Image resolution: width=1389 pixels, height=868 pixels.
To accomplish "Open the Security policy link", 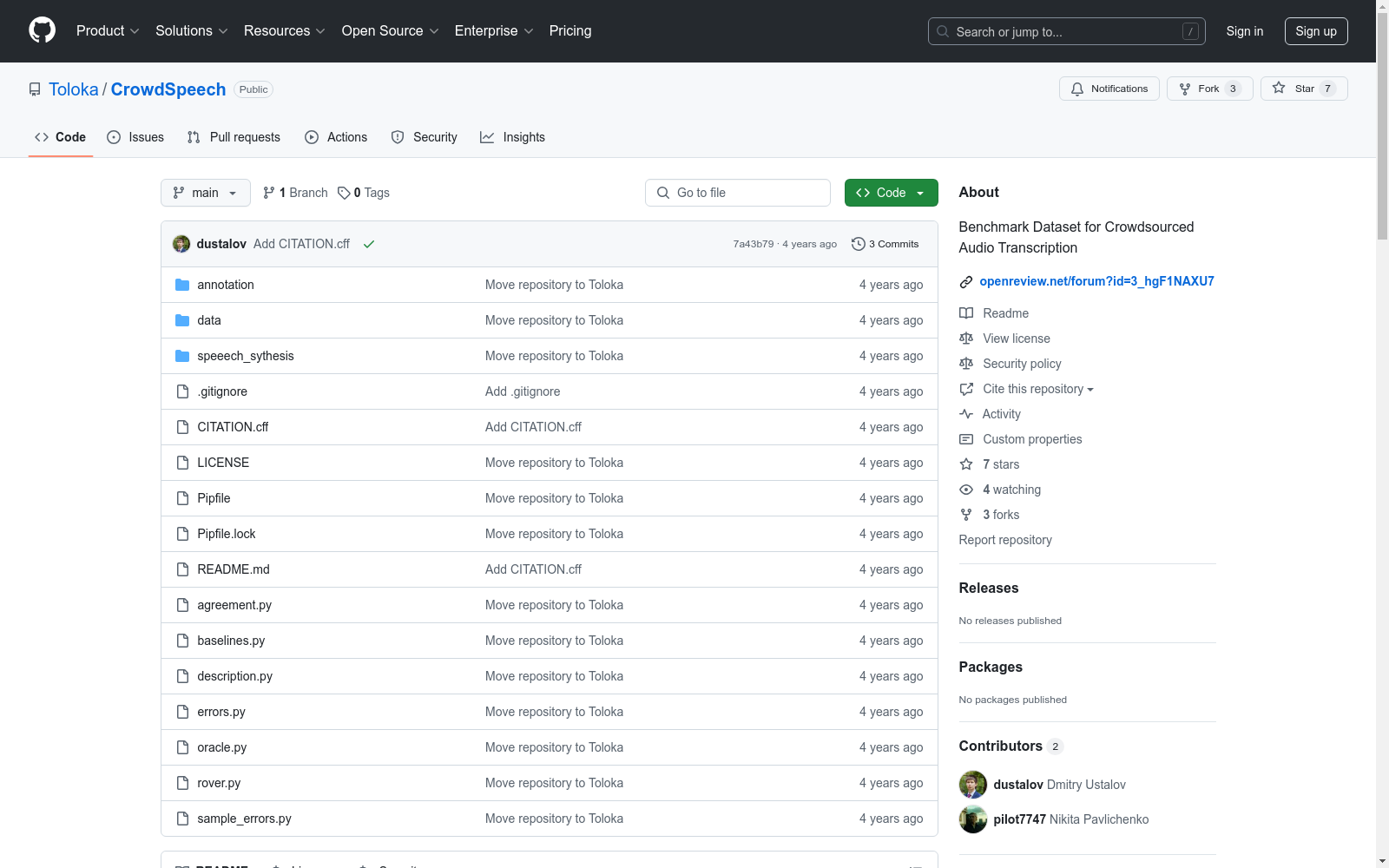I will pyautogui.click(x=1022, y=364).
